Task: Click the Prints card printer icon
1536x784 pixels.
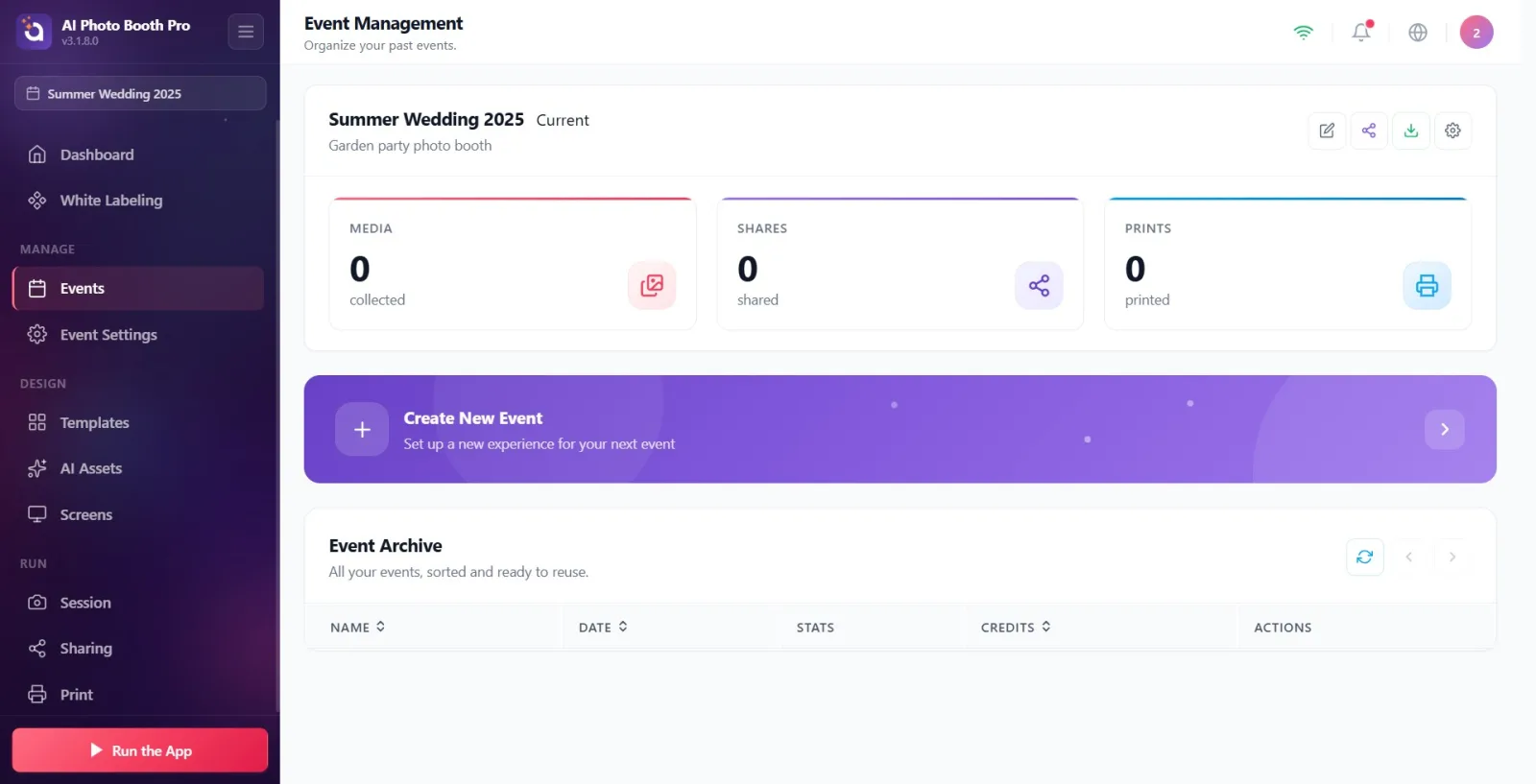Action: pos(1427,285)
